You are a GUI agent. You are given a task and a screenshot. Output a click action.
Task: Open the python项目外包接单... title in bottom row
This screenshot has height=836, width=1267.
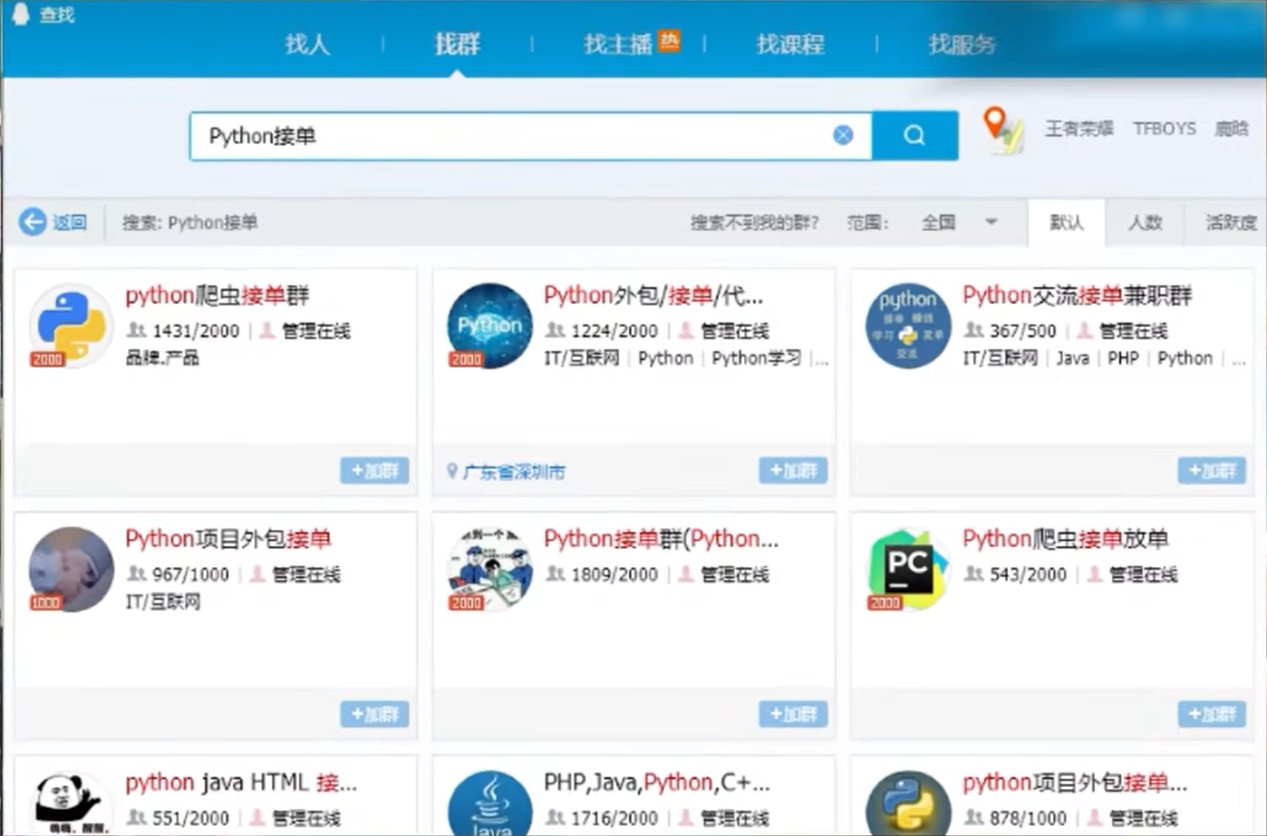1075,782
